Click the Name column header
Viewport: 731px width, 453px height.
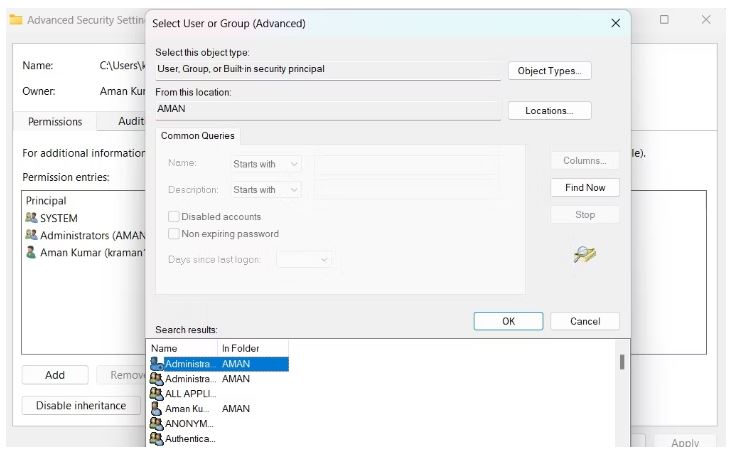coord(183,348)
